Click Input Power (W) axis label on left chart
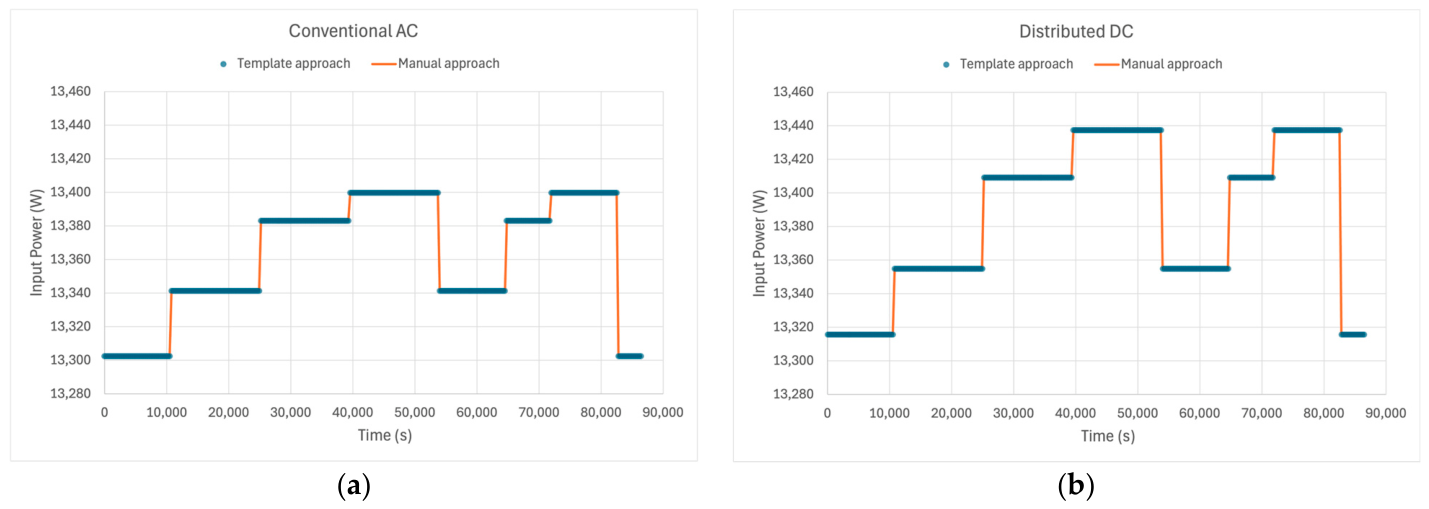This screenshot has height=509, width=1429. pyautogui.click(x=37, y=242)
